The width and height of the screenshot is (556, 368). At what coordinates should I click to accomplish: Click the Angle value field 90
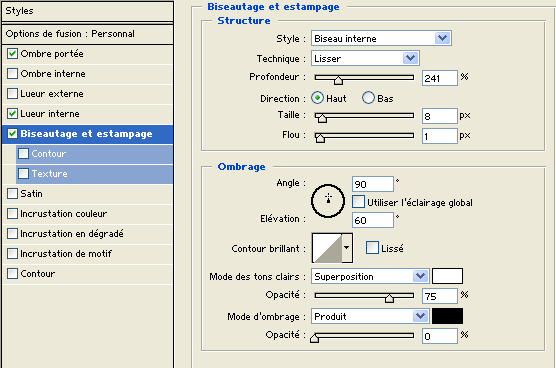(373, 184)
